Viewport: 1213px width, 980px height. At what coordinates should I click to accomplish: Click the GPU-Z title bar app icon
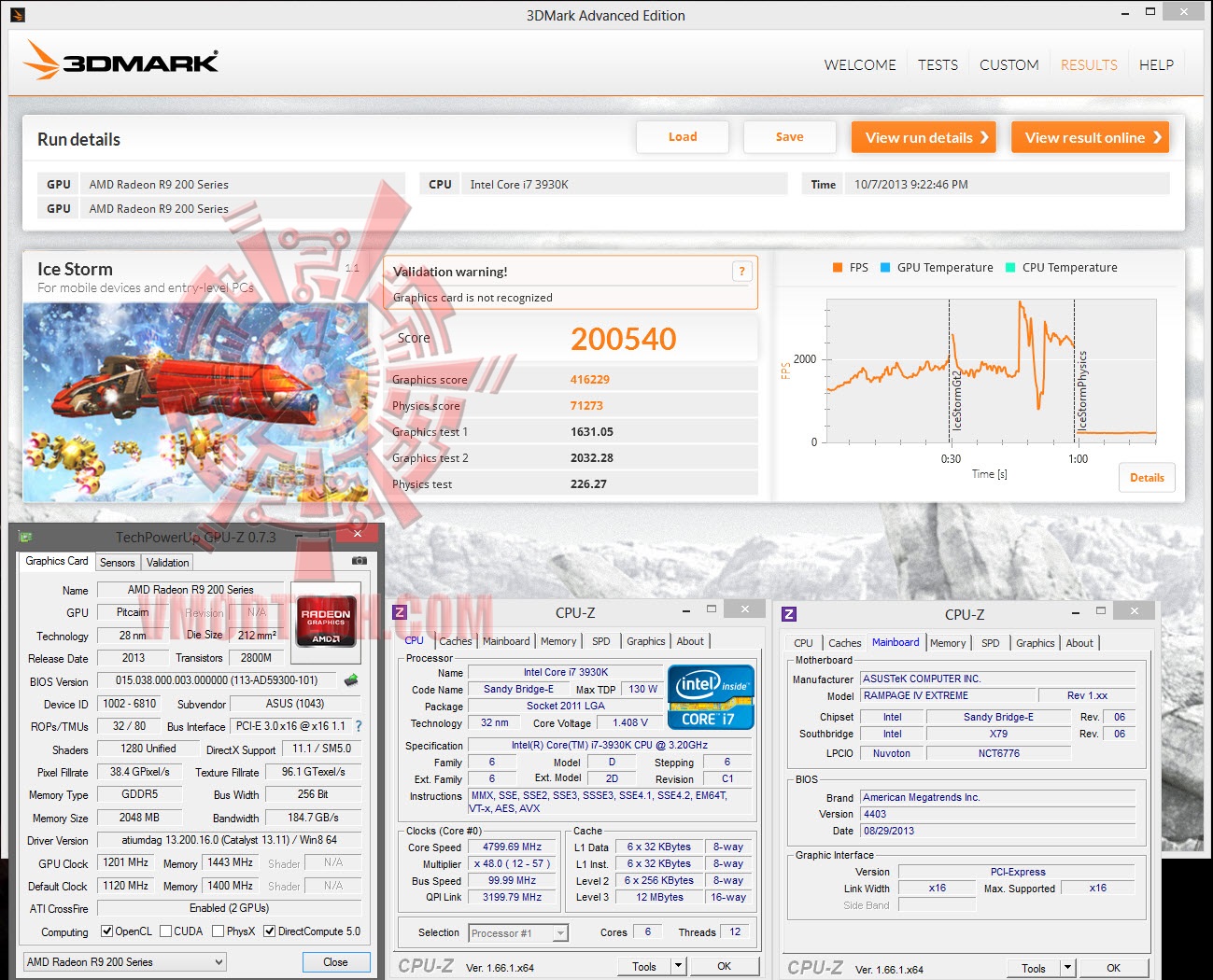(x=25, y=537)
